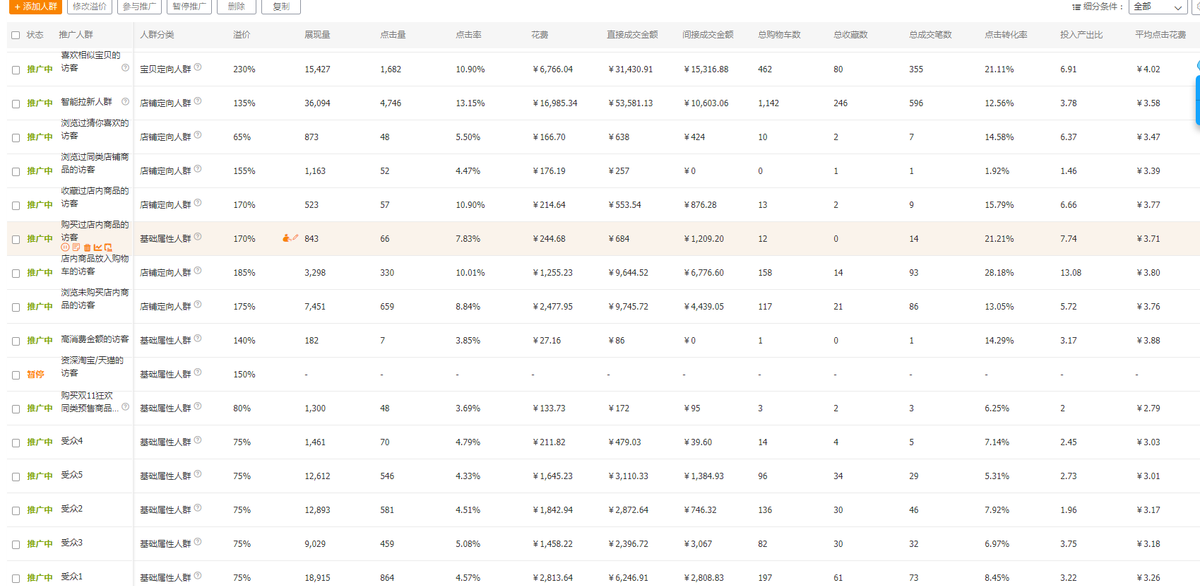
Task: Click 13.08 ROI value
Action: click(1070, 273)
